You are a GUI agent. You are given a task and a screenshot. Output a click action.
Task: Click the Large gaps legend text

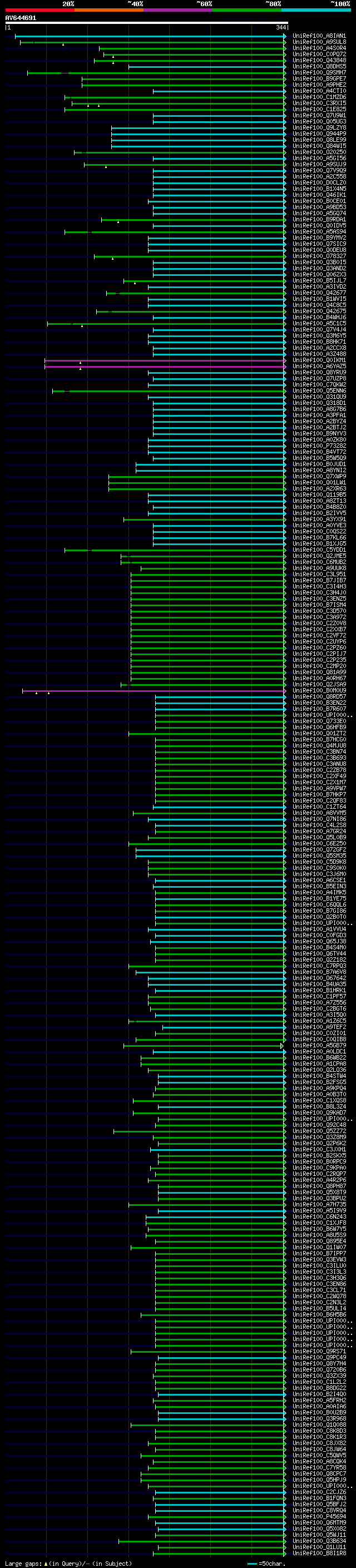click(68, 1563)
